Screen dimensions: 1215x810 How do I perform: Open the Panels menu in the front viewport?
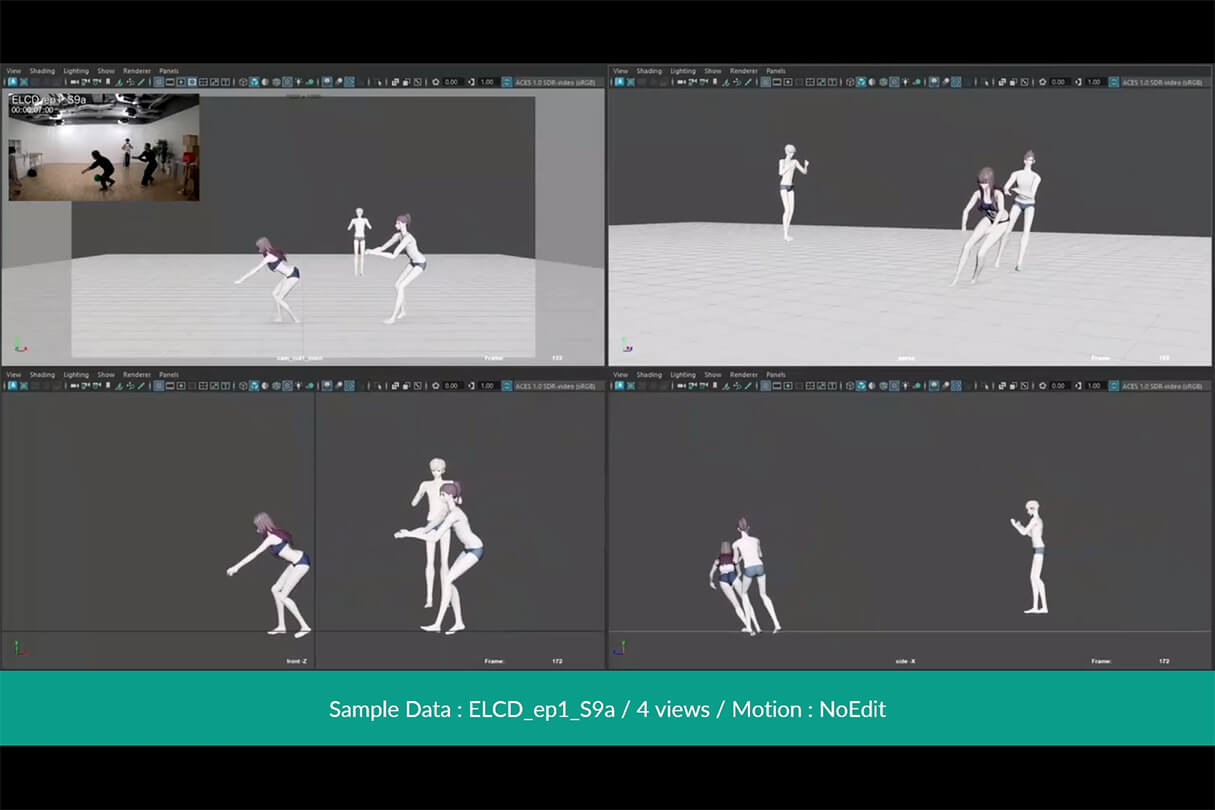(x=168, y=374)
